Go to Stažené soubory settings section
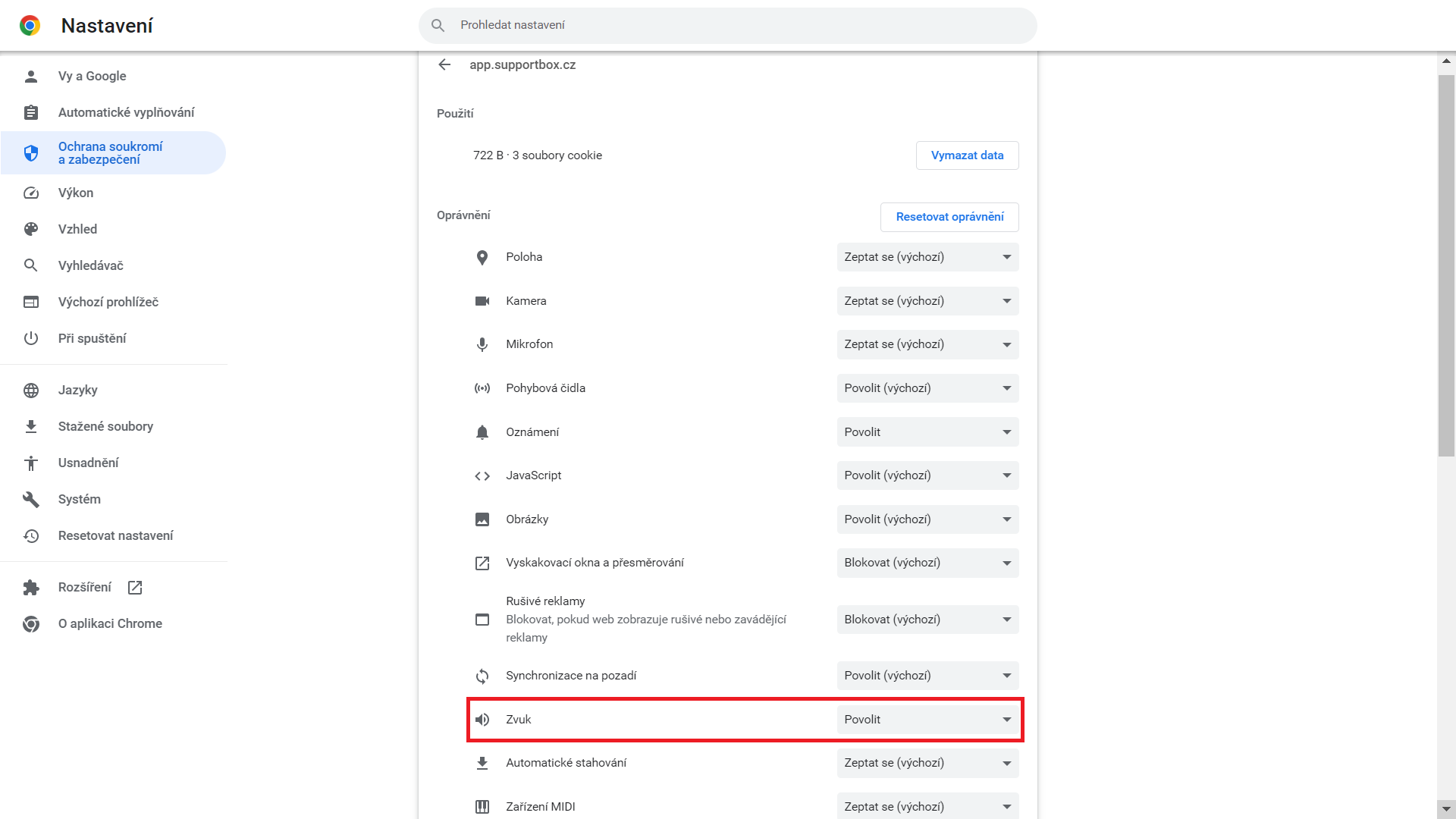 pos(105,427)
